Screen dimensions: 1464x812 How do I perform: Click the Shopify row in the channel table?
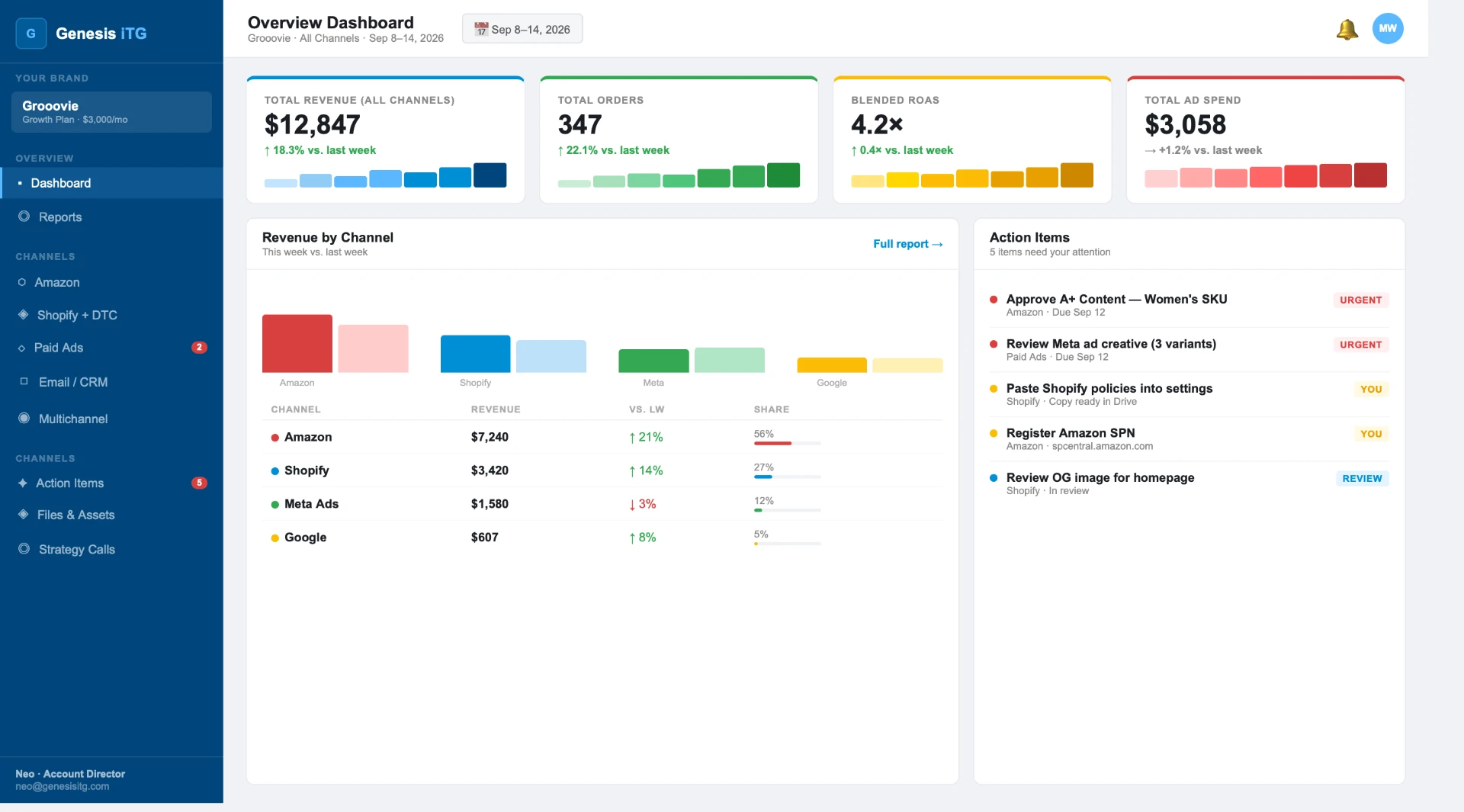(602, 470)
